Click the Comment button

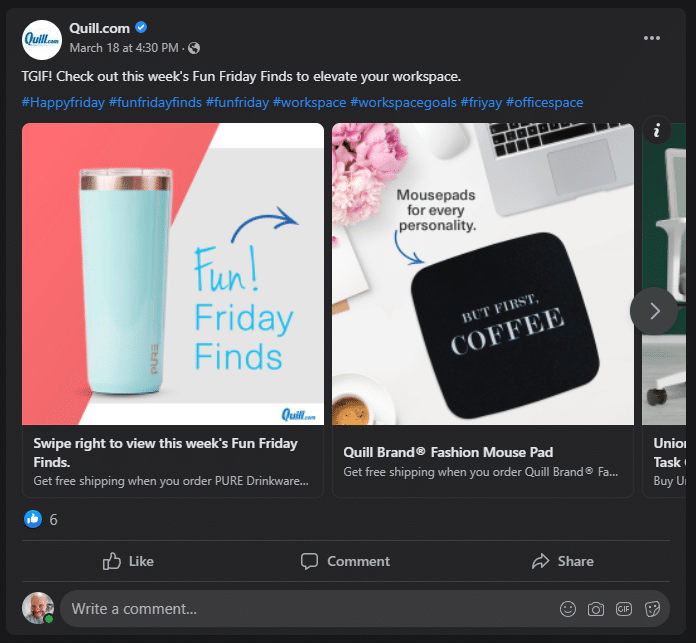(345, 561)
